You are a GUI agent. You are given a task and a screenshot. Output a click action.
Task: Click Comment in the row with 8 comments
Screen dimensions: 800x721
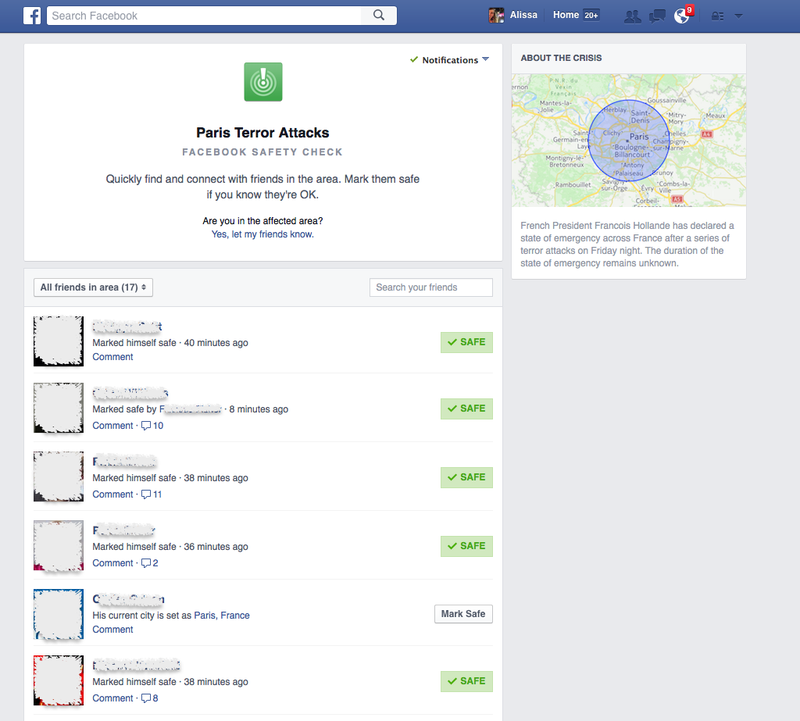(113, 698)
